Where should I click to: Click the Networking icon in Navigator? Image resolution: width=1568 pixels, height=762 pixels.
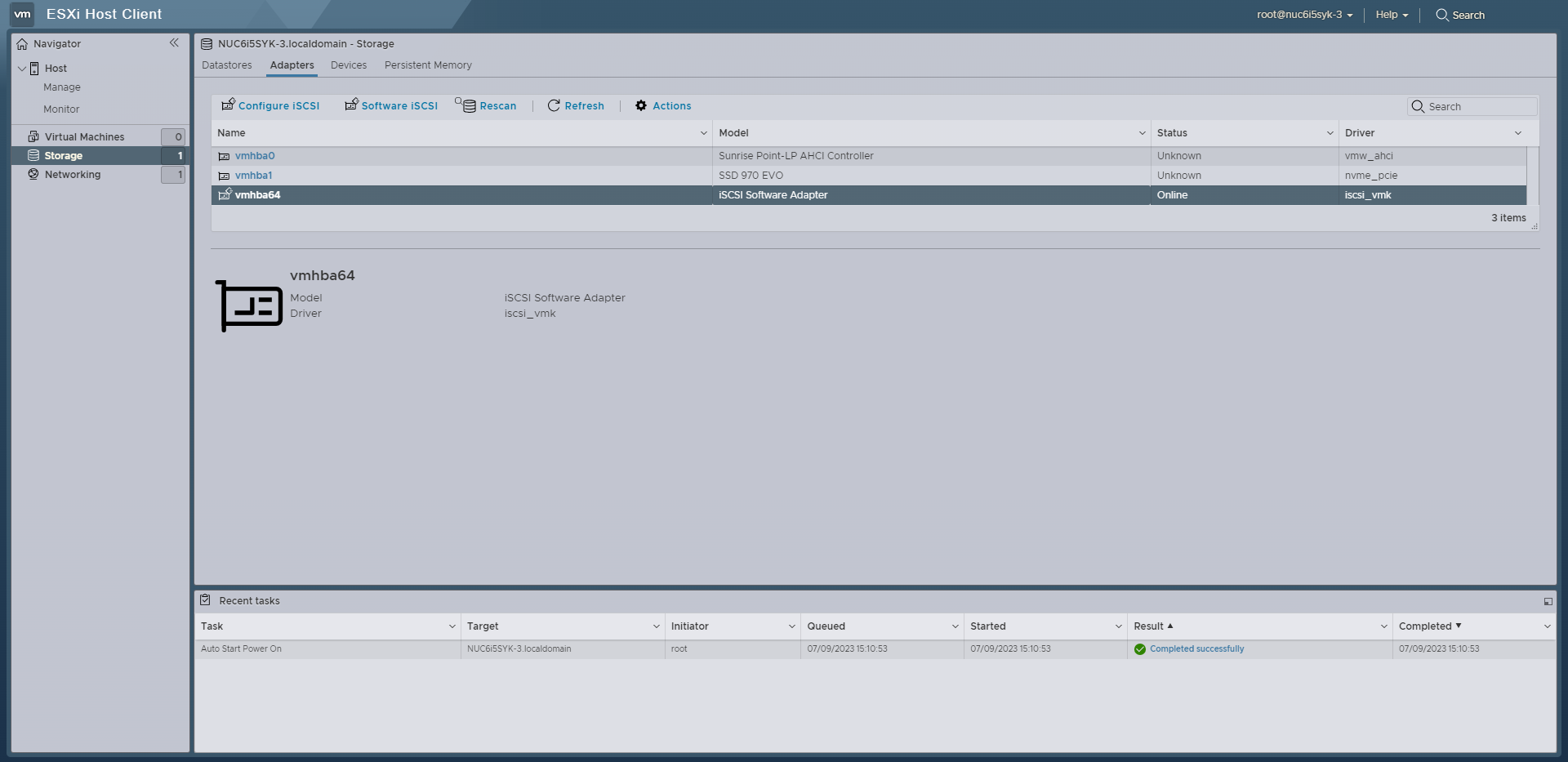point(33,174)
